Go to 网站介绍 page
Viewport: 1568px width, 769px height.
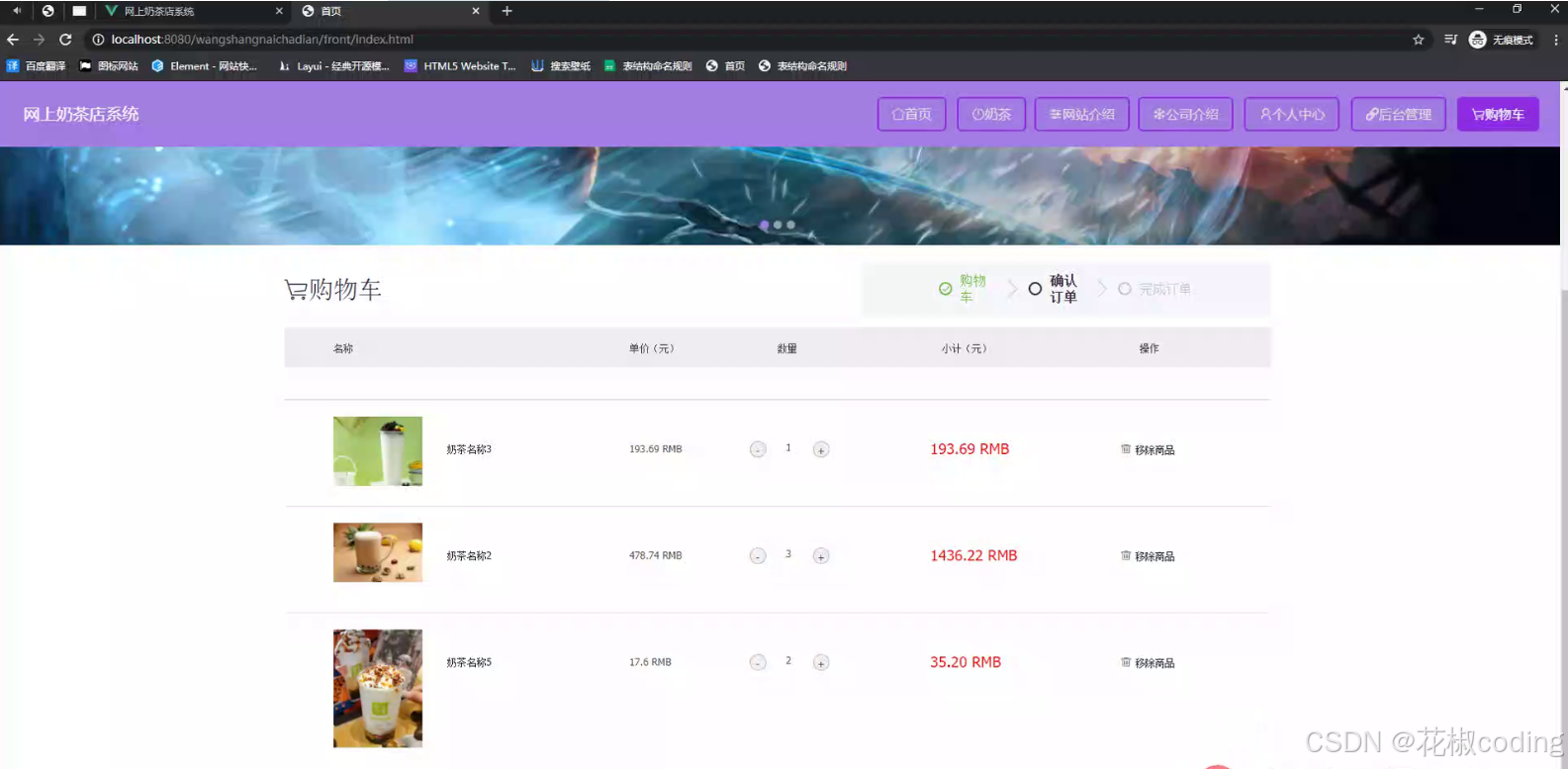coord(1082,114)
